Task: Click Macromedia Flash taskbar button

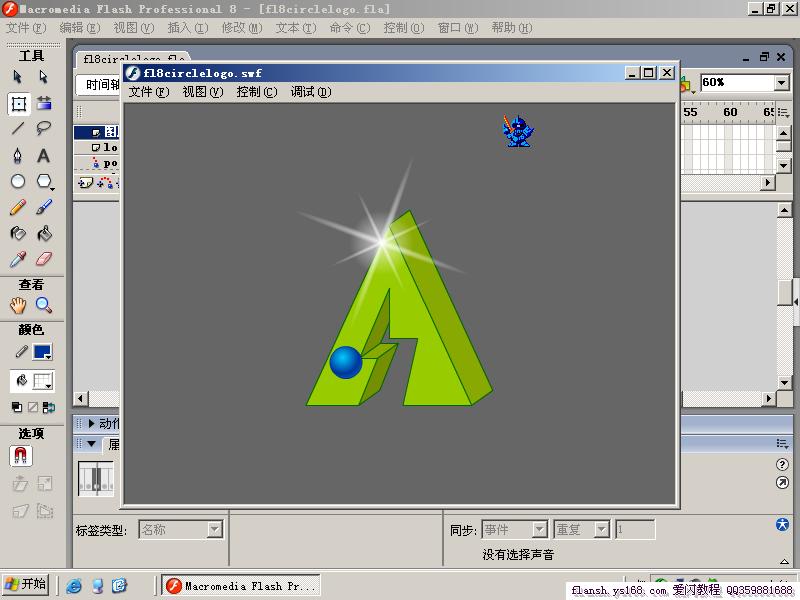Action: point(241,586)
